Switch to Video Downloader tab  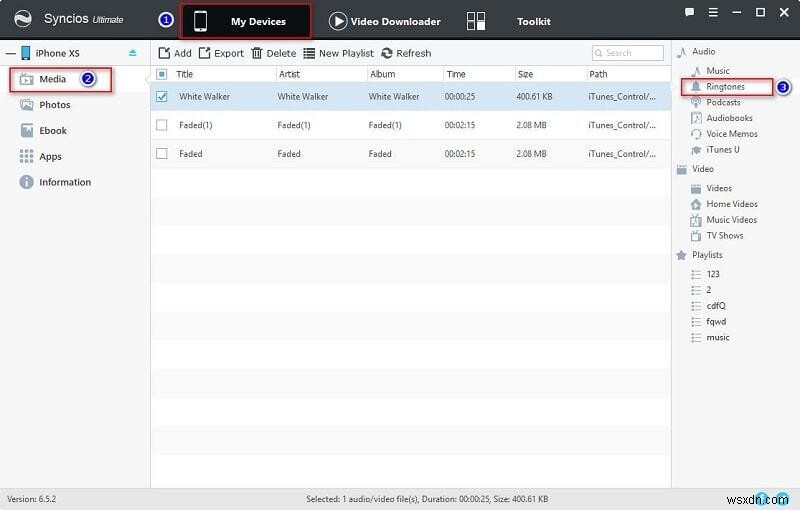pos(385,21)
